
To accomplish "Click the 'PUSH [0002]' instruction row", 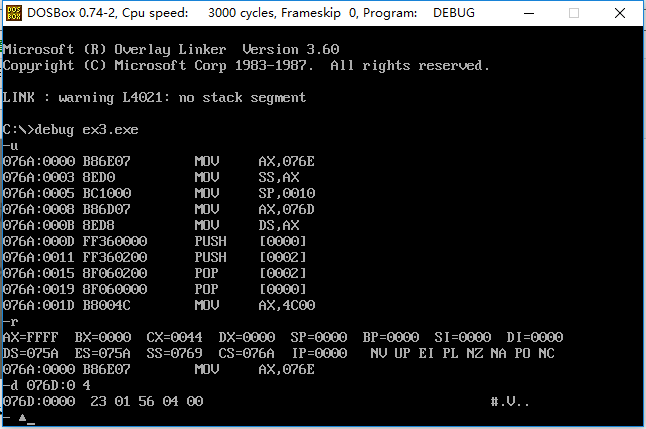I will pos(155,257).
